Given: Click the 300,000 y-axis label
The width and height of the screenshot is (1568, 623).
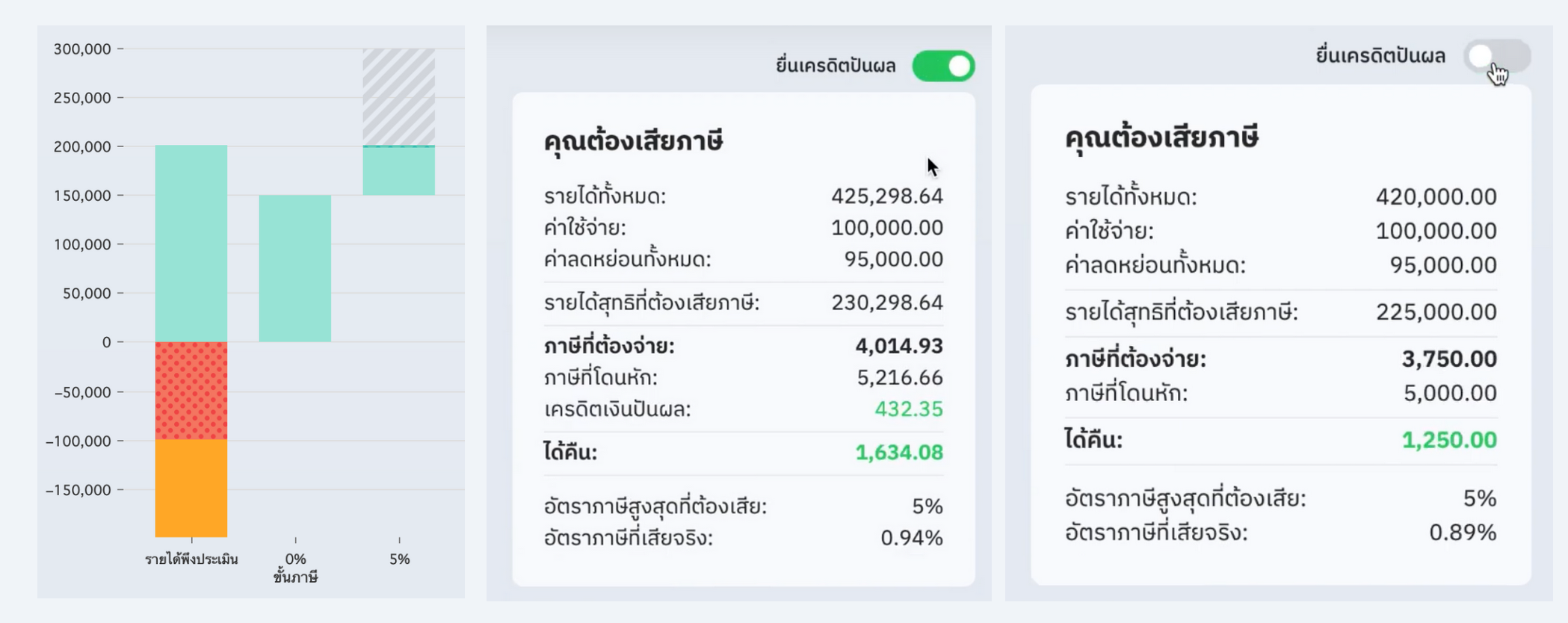Looking at the screenshot, I should click(82, 49).
